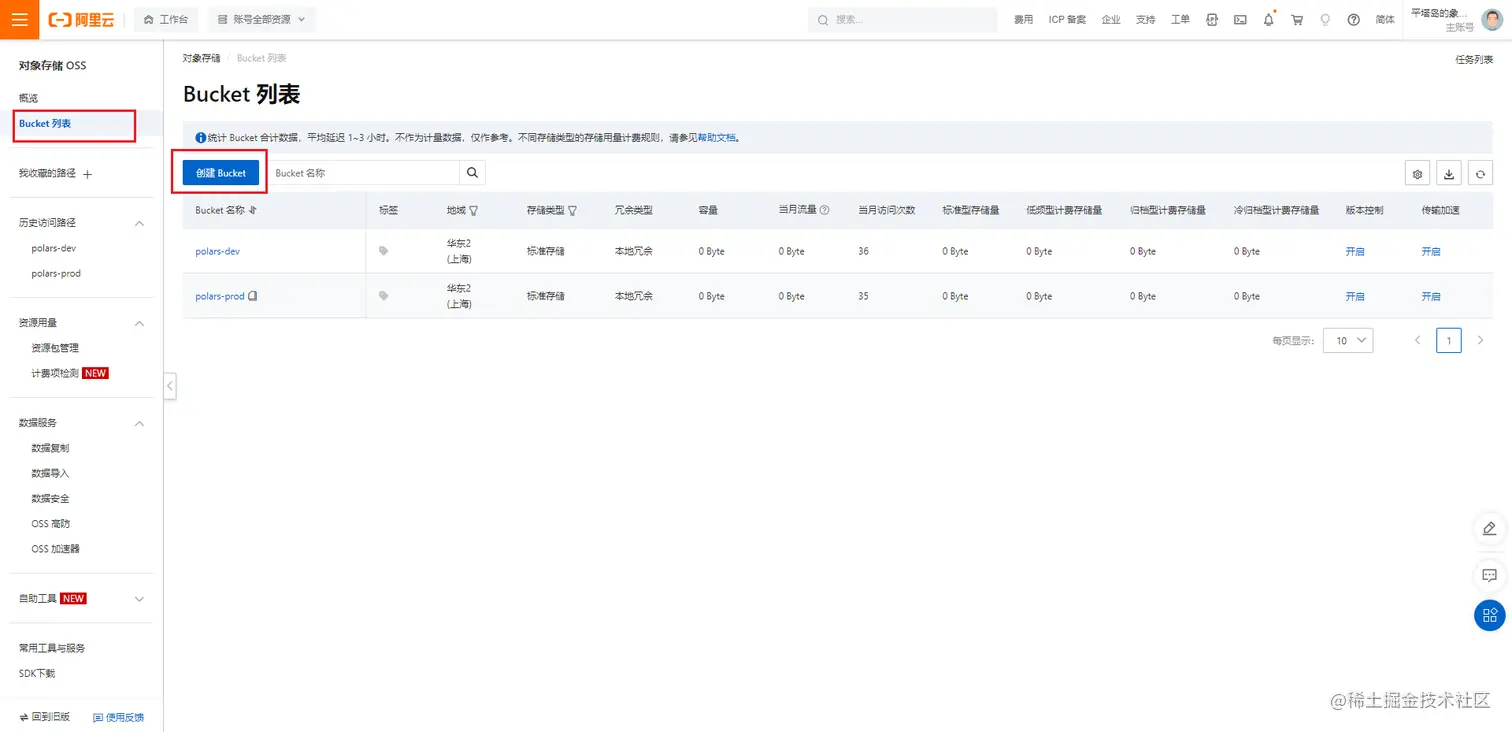Open the 工单 menu
Screen dimensions: 1512x732
pos(1180,20)
